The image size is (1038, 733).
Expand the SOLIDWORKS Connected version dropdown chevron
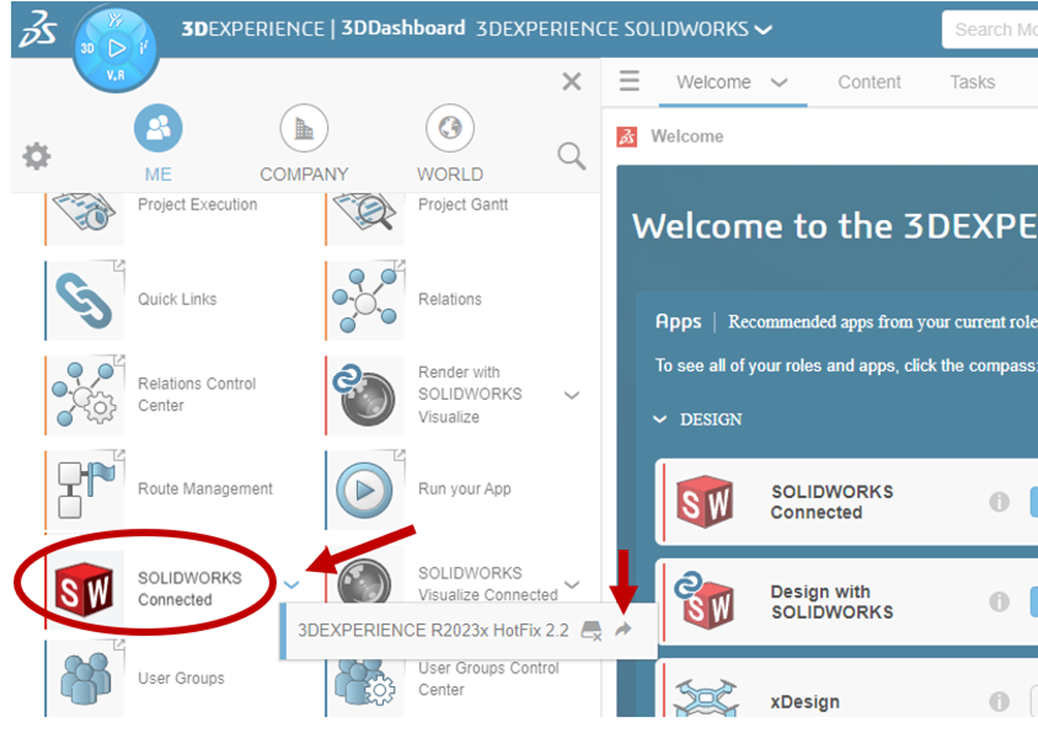(x=293, y=585)
